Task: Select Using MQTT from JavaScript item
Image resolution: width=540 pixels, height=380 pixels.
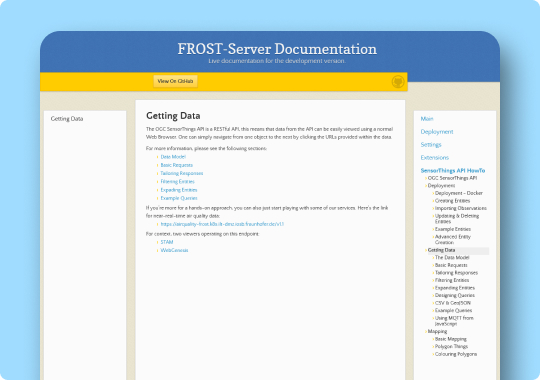Action: tap(454, 321)
